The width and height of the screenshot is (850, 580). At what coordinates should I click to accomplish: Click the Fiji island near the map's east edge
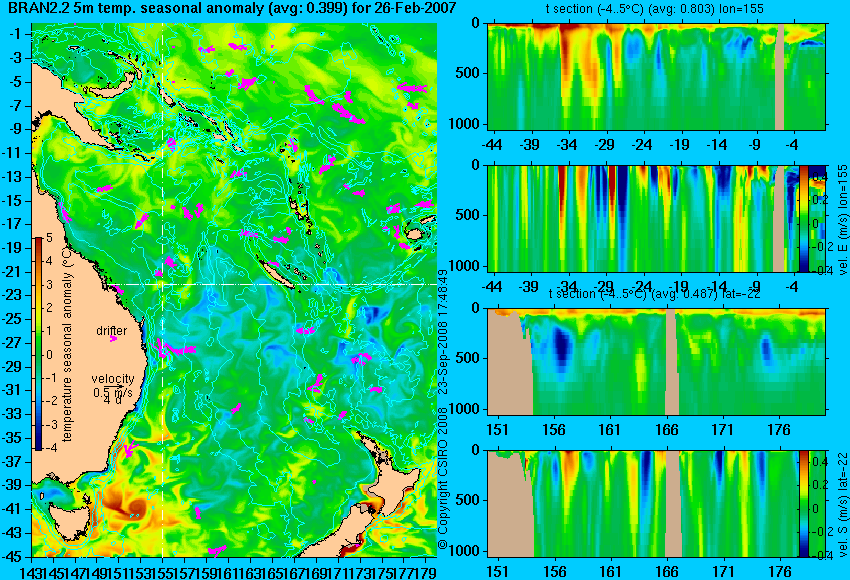pos(415,234)
